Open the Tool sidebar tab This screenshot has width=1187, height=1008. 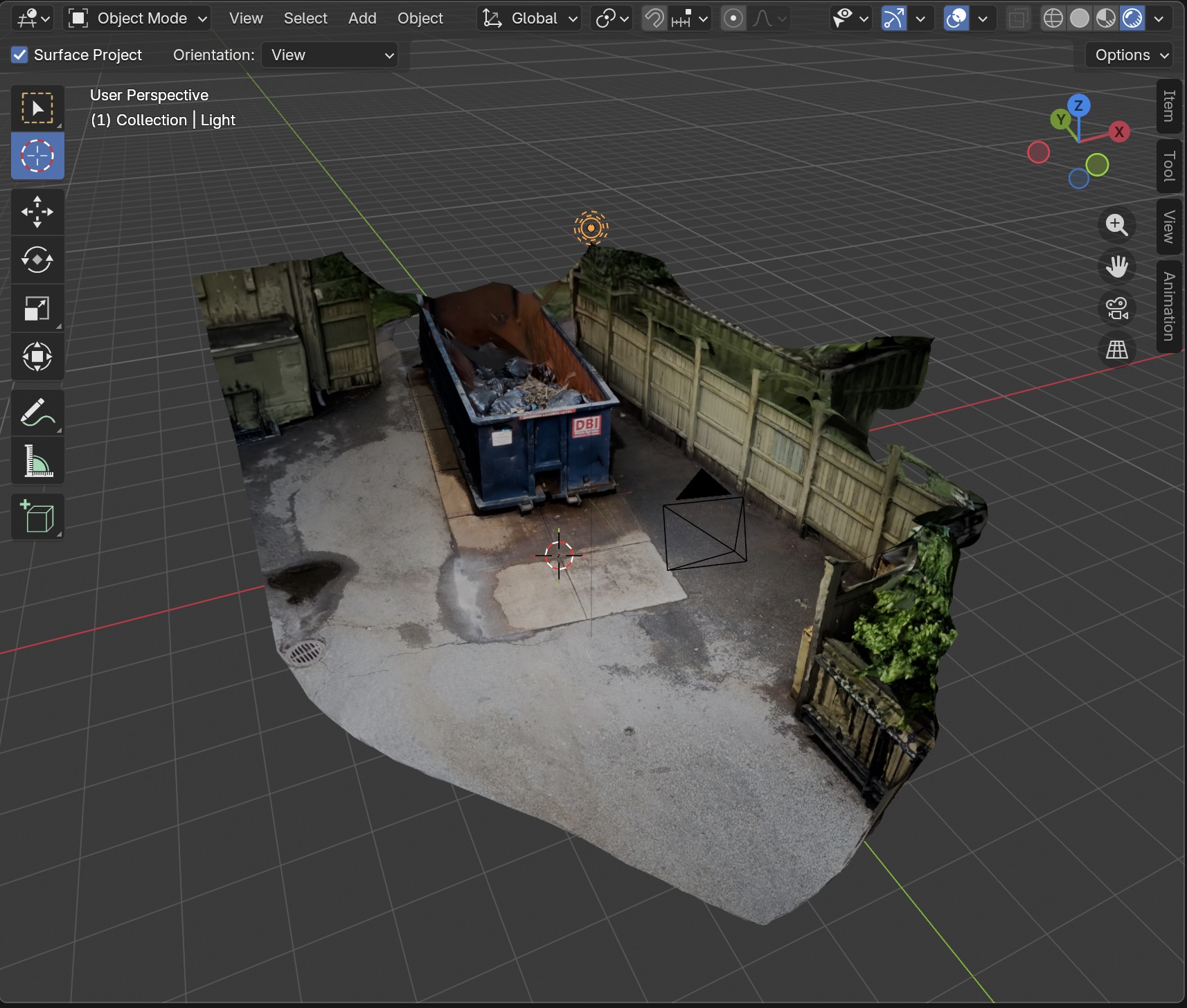1169,166
